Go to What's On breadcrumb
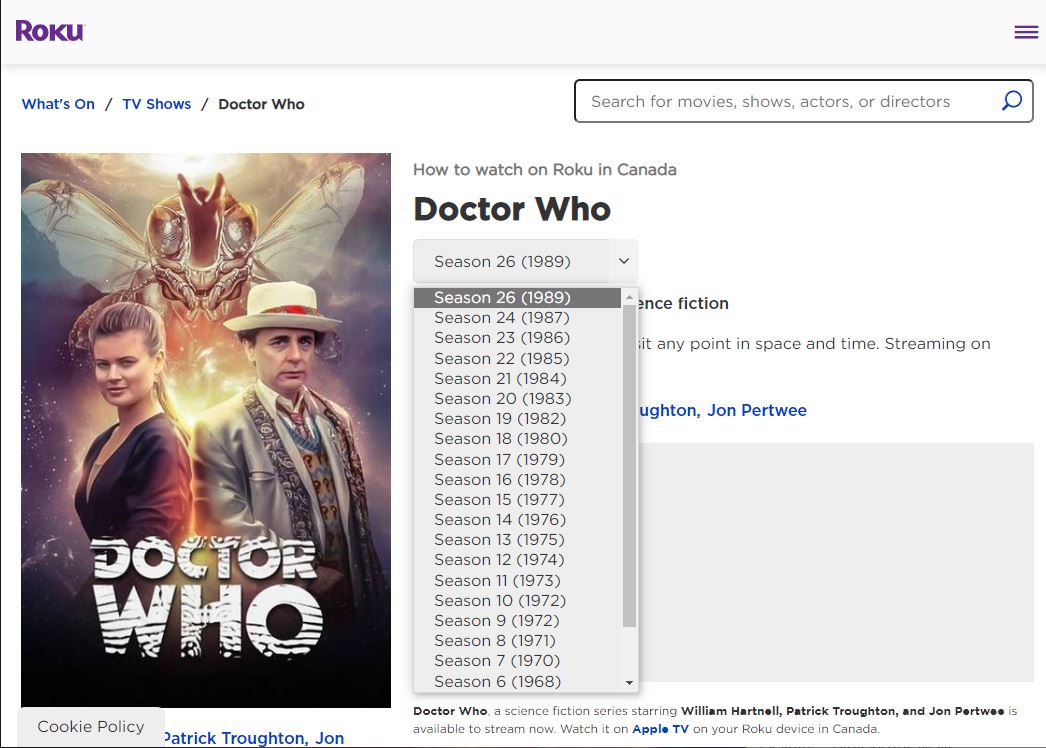The height and width of the screenshot is (748, 1046). pyautogui.click(x=58, y=104)
